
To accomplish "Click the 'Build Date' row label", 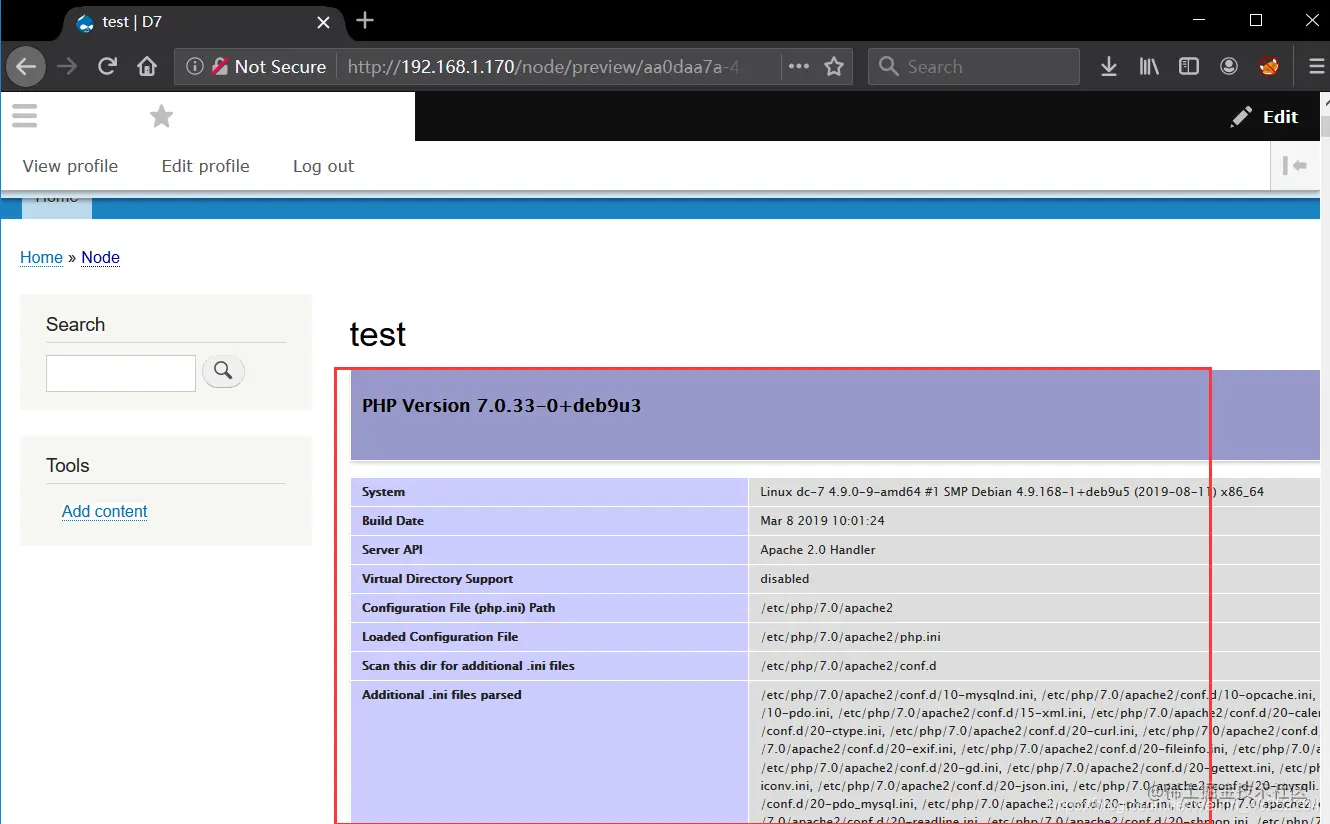I will 393,521.
